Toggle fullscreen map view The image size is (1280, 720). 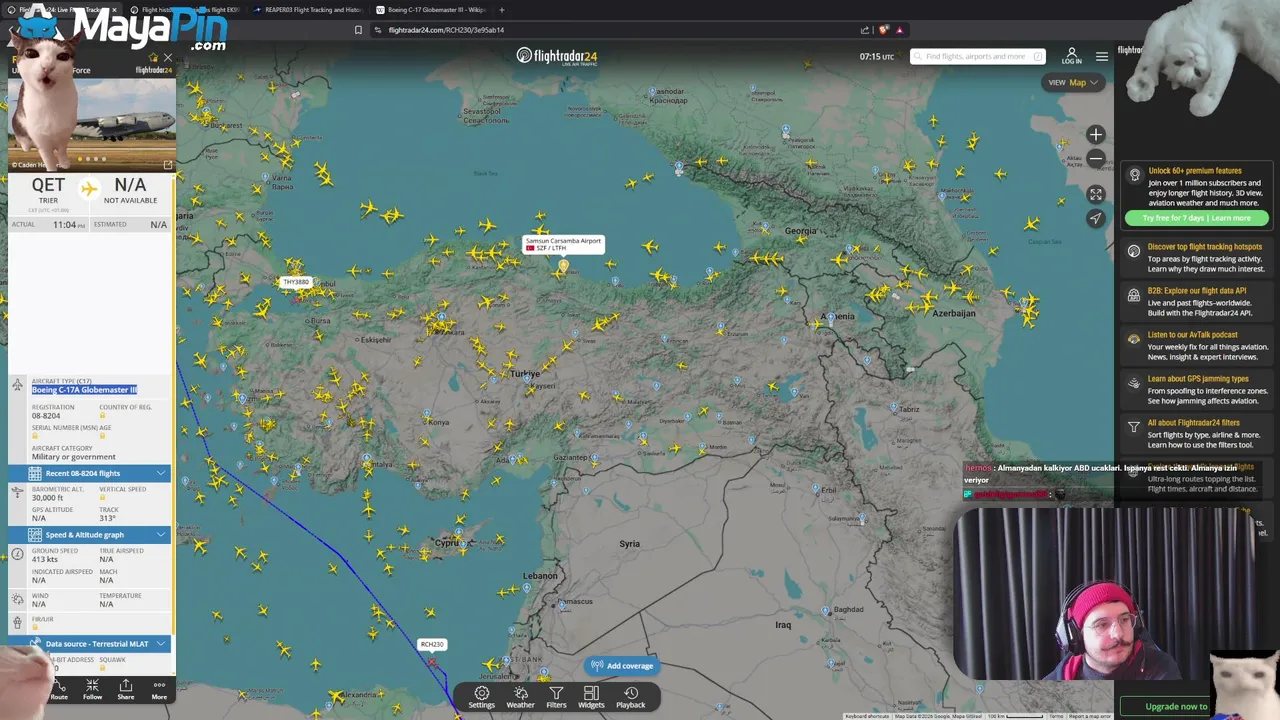click(1096, 194)
